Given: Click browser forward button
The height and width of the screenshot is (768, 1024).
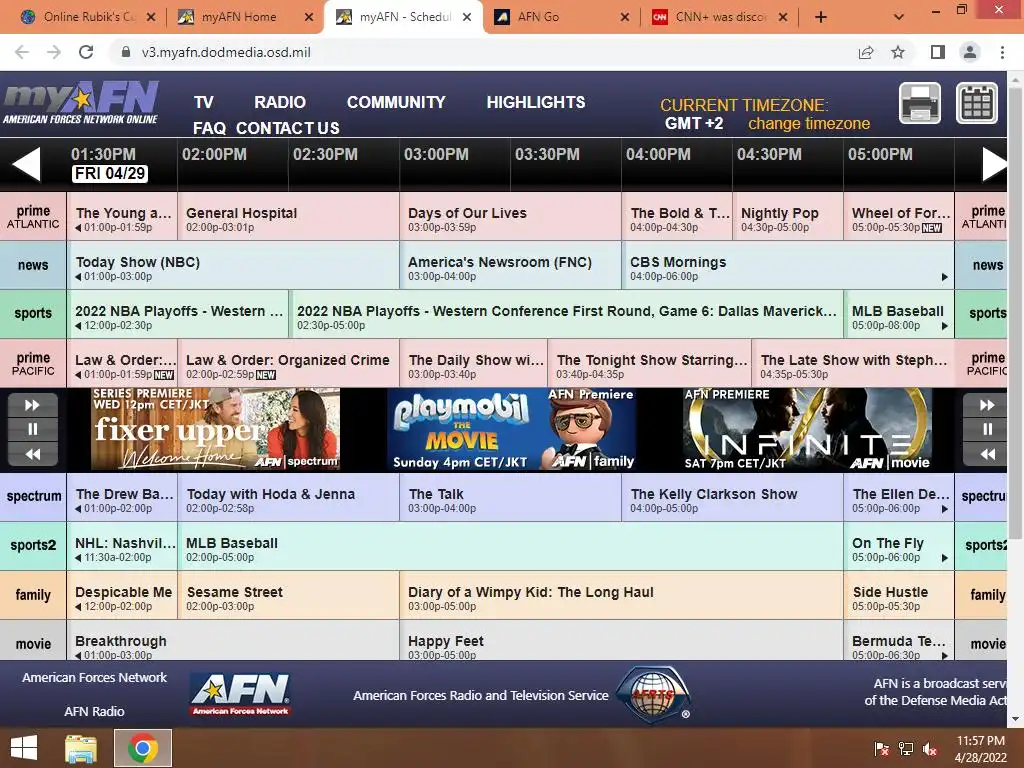Looking at the screenshot, I should pyautogui.click(x=54, y=52).
